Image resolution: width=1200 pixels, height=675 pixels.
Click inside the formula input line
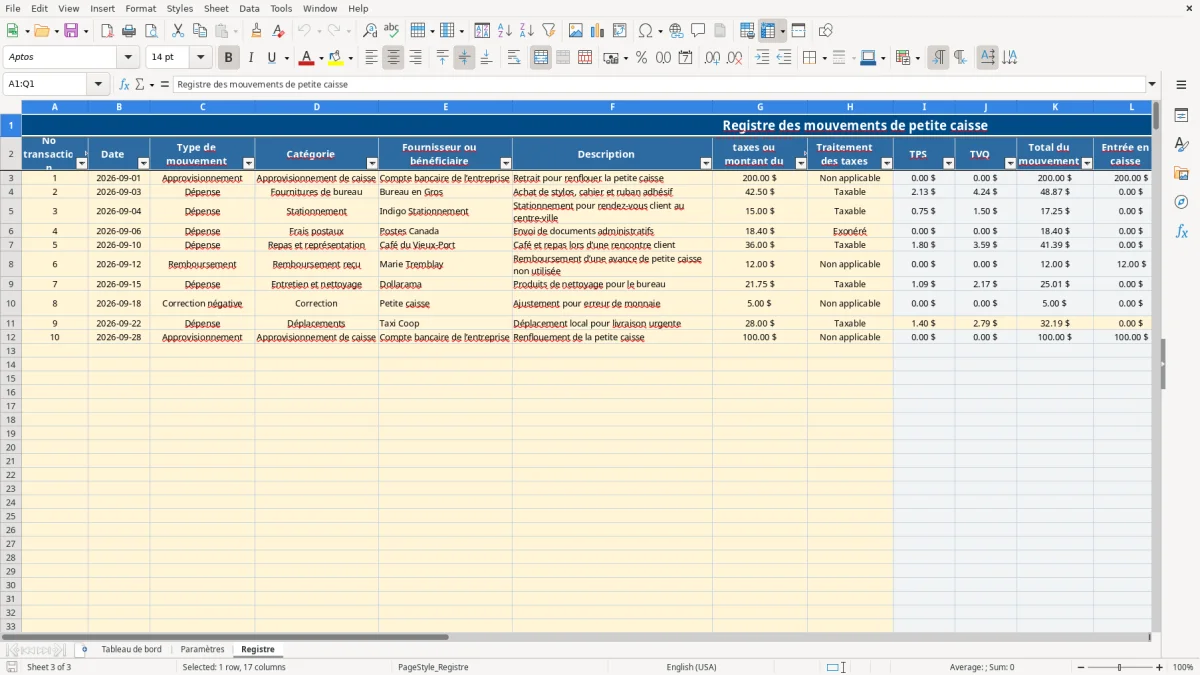pyautogui.click(x=658, y=85)
